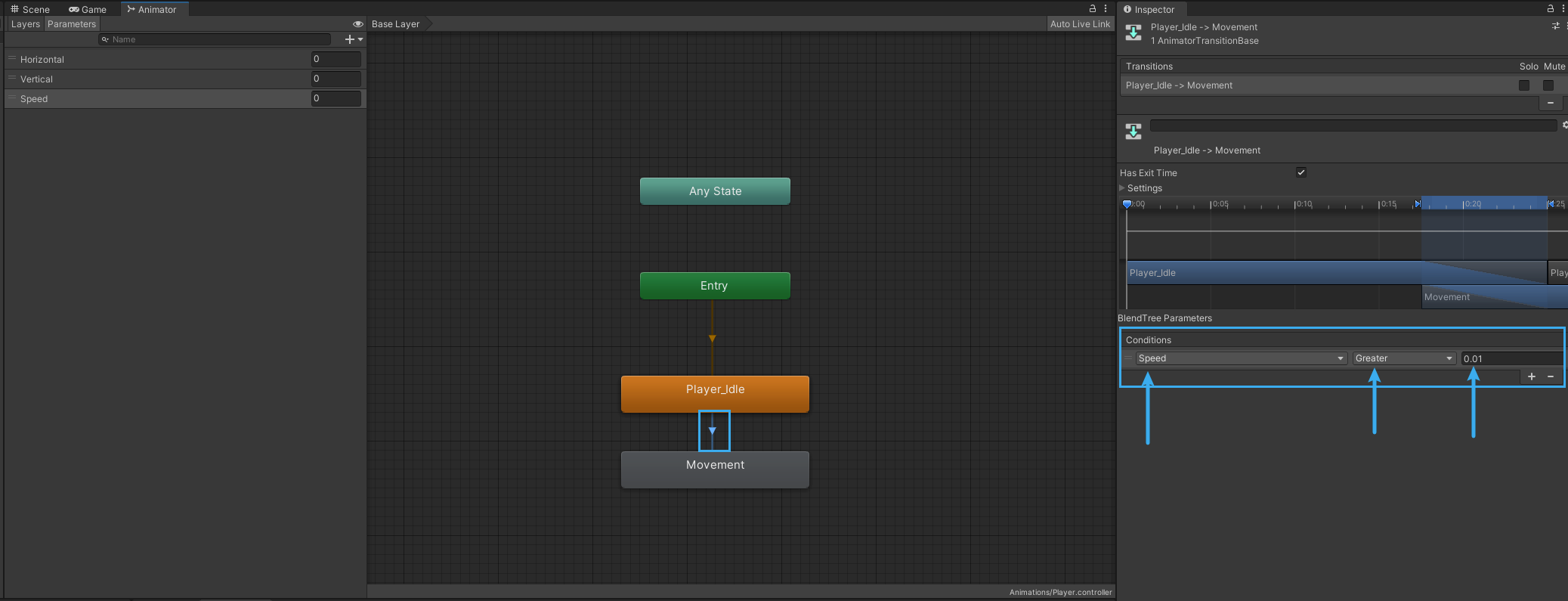The width and height of the screenshot is (1568, 601).
Task: Open the Inspector presets sliders icon
Action: (x=1555, y=26)
